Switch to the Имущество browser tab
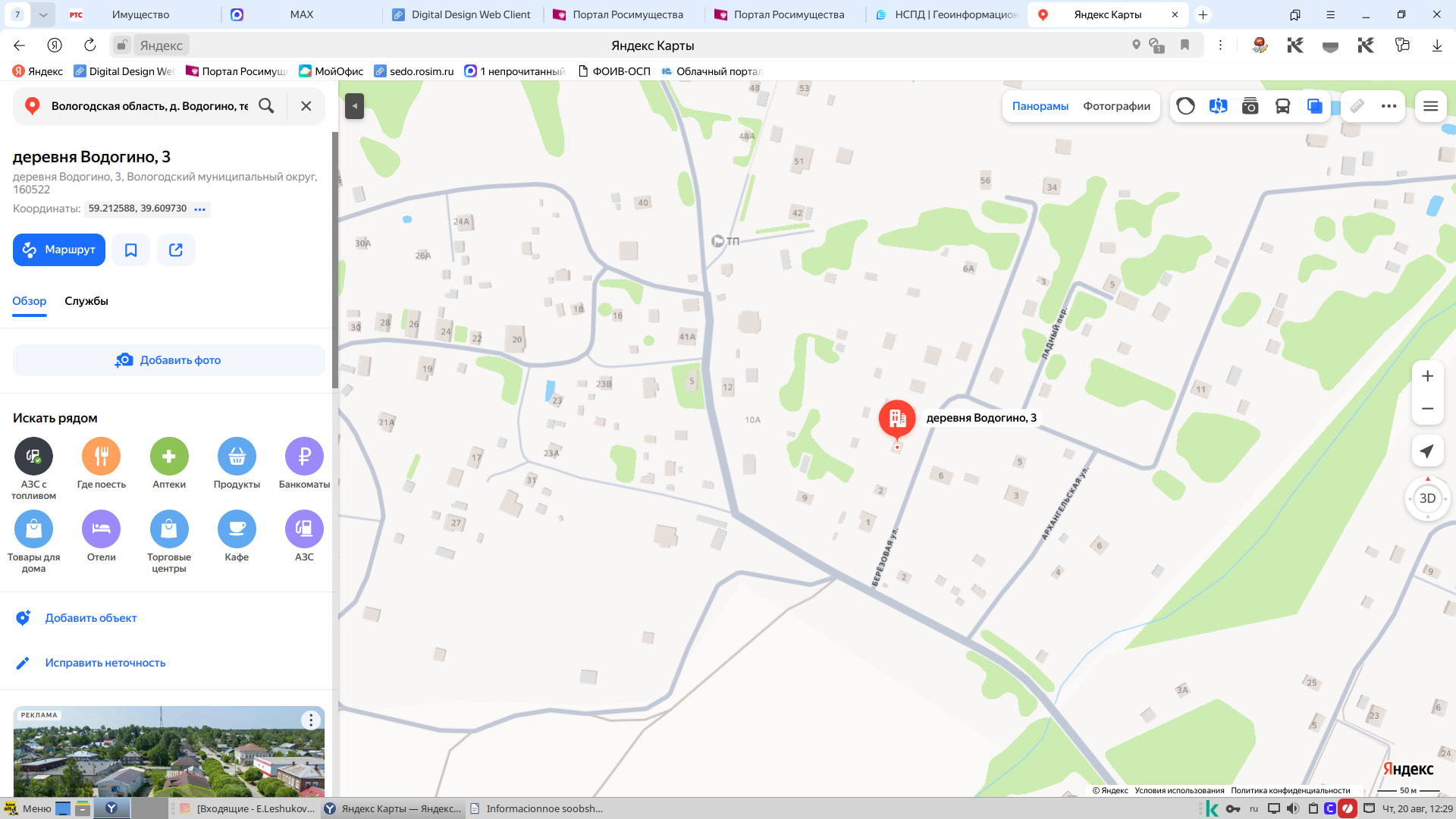Image resolution: width=1456 pixels, height=819 pixels. coord(140,14)
